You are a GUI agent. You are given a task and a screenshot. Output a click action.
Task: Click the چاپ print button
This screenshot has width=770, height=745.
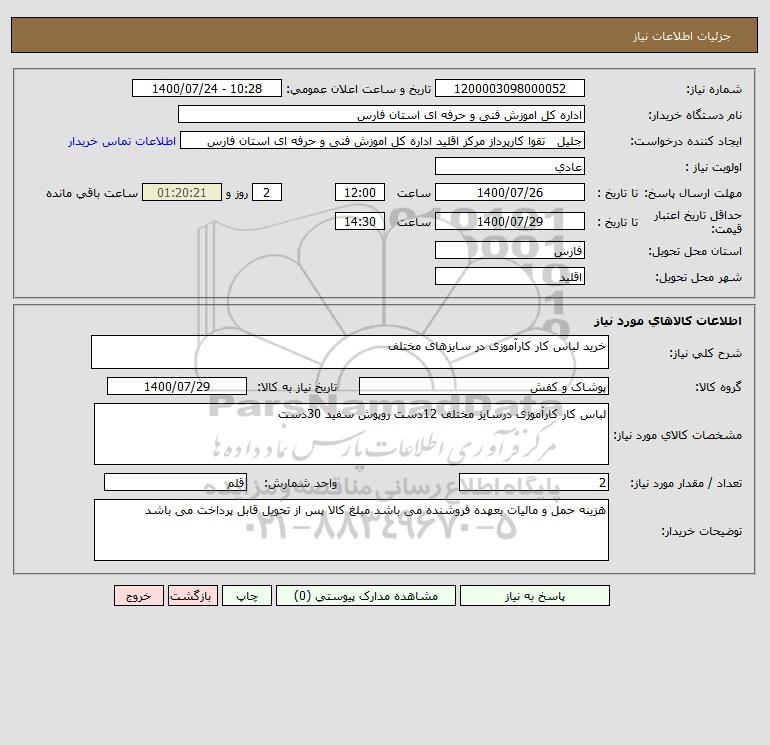247,595
